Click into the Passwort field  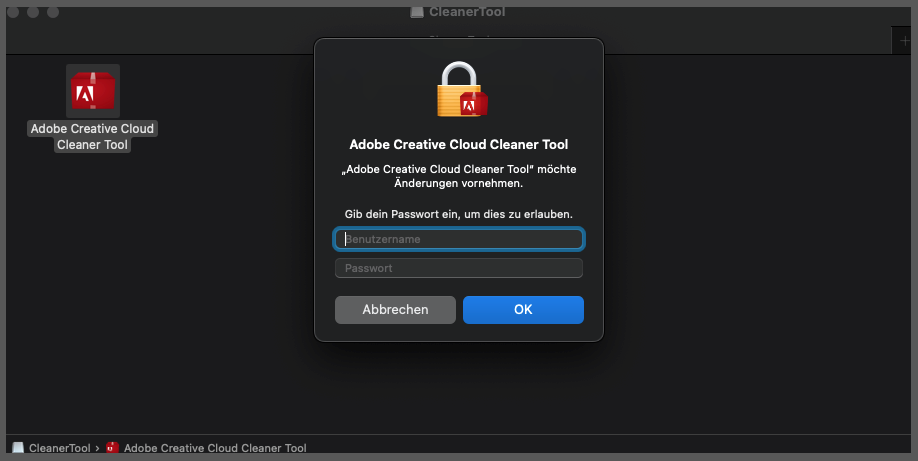459,268
